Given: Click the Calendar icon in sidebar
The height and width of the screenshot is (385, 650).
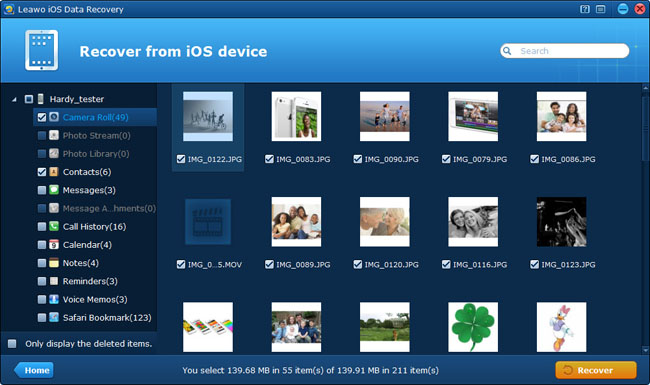Looking at the screenshot, I should coord(54,245).
